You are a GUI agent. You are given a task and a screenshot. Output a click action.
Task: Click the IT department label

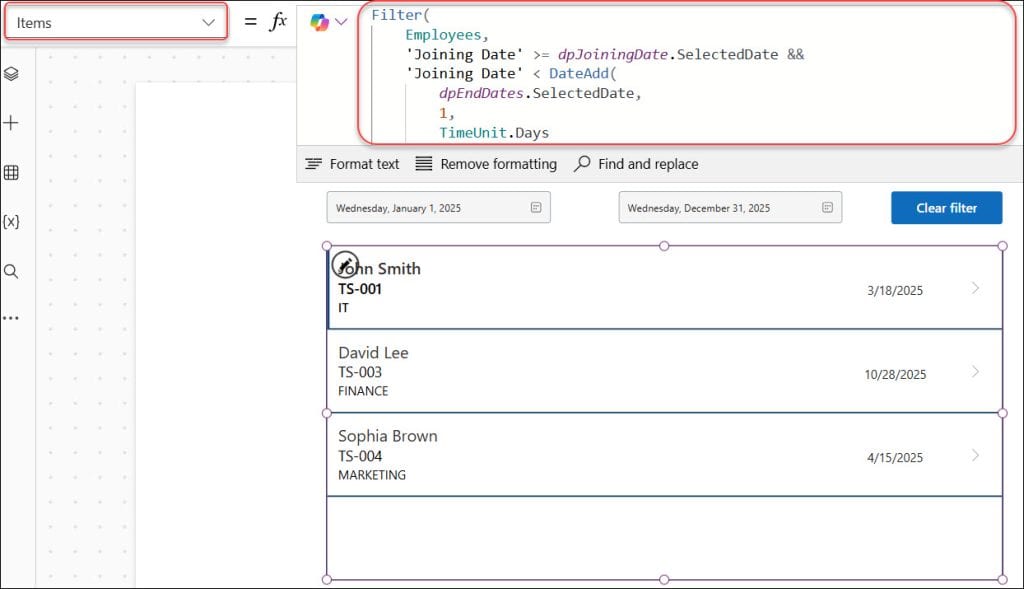[x=344, y=308]
